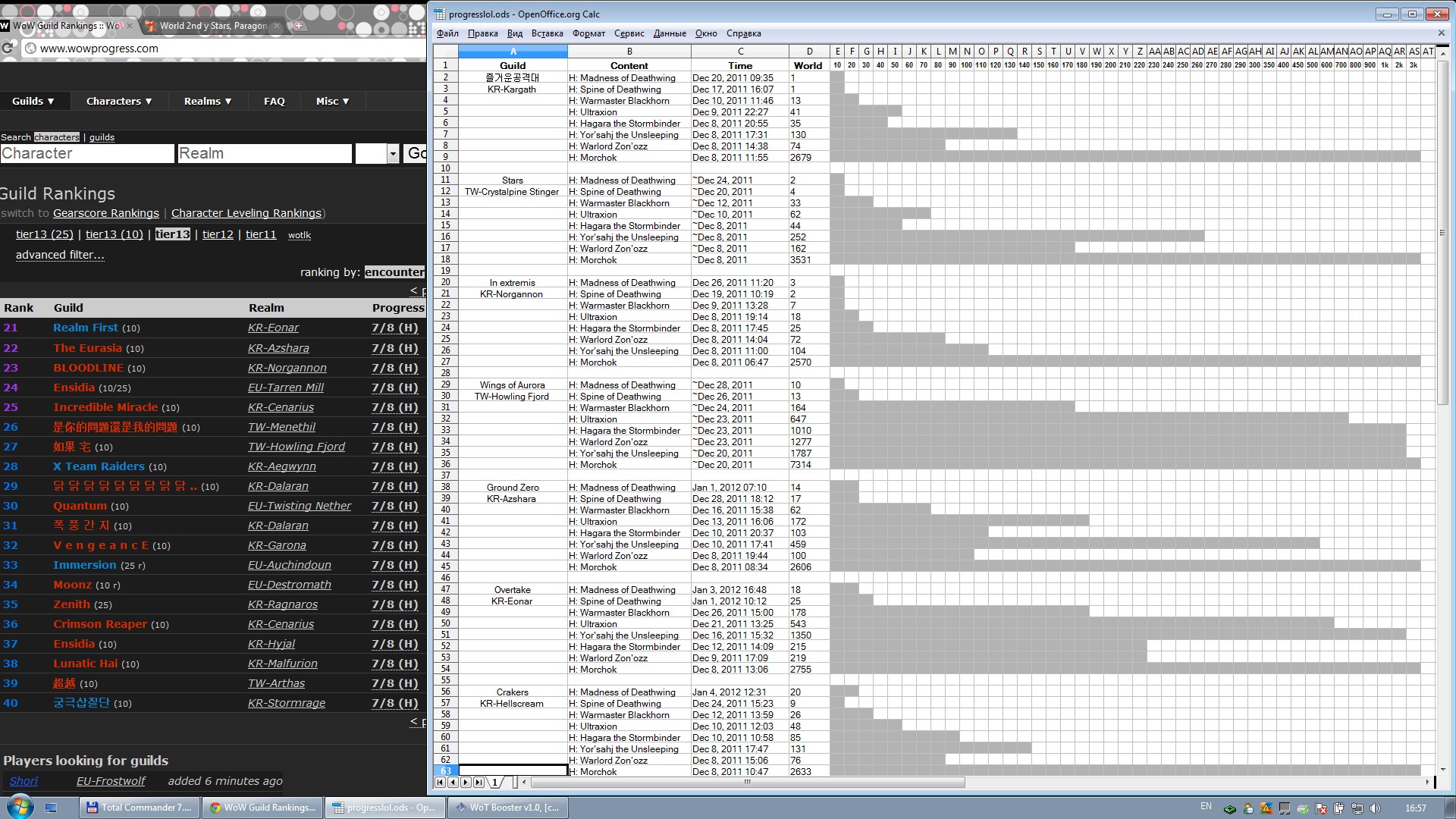Open the FAQ page
This screenshot has width=1456, height=819.
point(275,101)
